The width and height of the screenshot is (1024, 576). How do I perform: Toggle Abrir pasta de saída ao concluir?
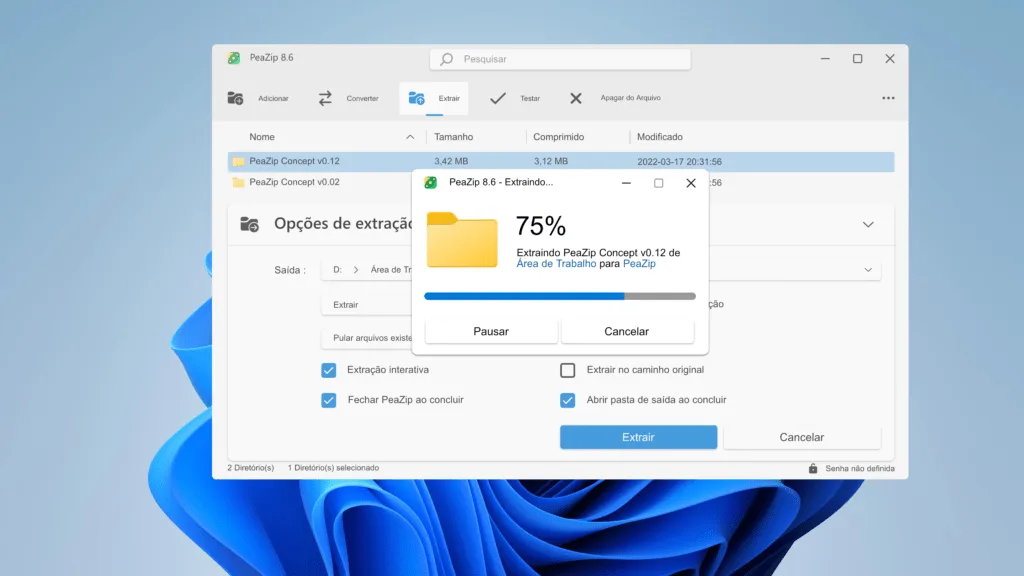(568, 400)
